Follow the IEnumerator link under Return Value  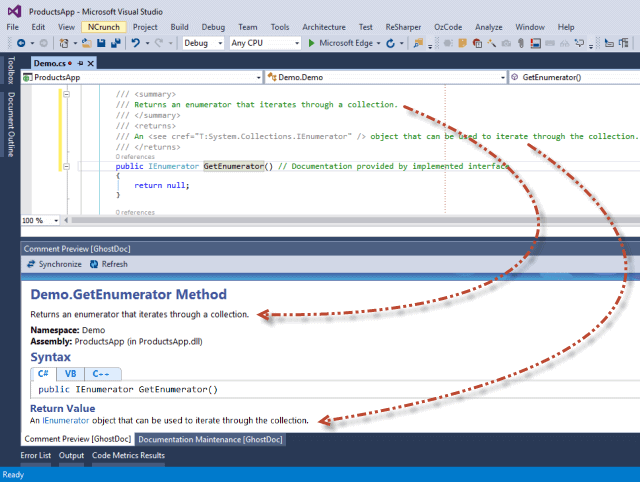(67, 421)
